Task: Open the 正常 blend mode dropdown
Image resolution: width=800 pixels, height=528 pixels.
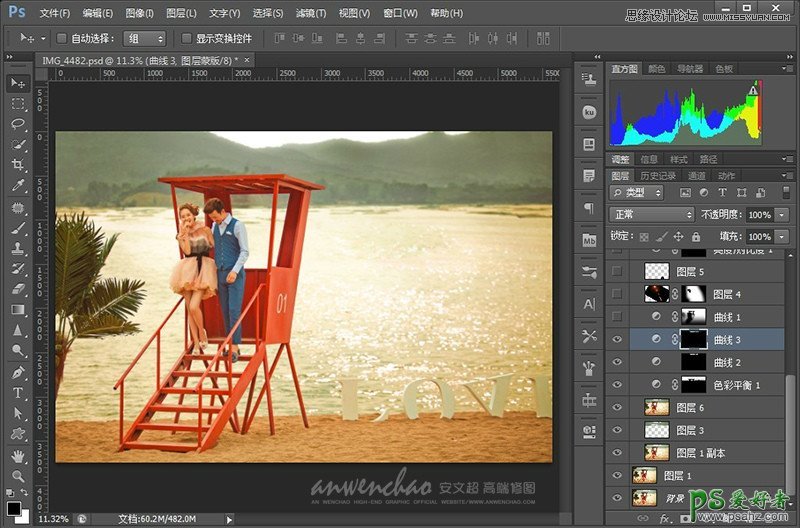Action: point(652,215)
